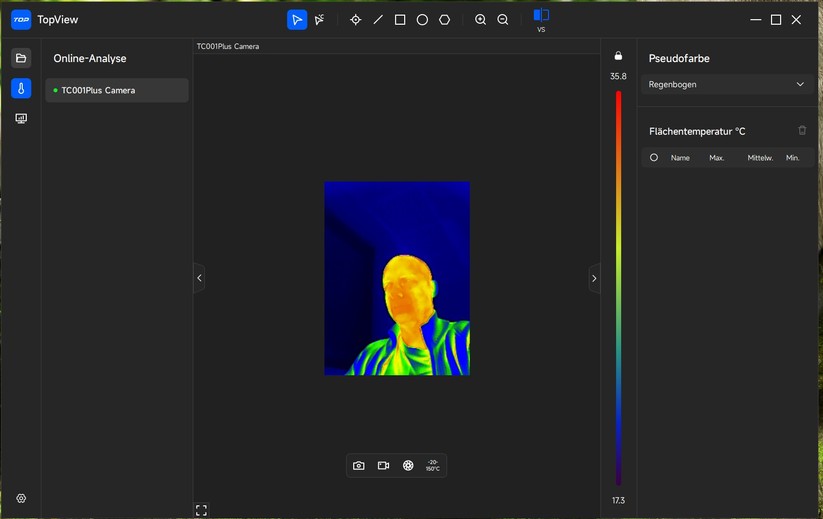
Task: Collapse the left panel arrow
Action: [199, 278]
